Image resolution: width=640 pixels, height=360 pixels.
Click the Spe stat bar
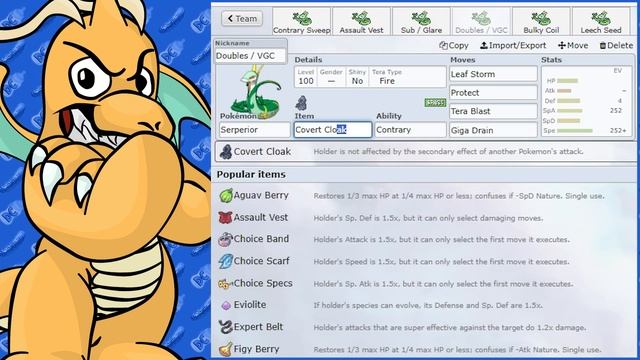point(575,131)
